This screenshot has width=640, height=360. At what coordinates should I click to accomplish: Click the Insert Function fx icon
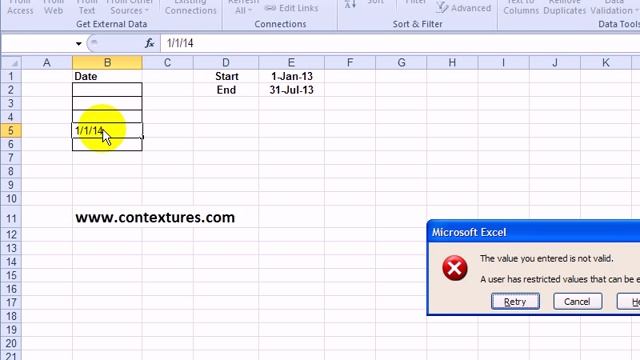coord(149,43)
